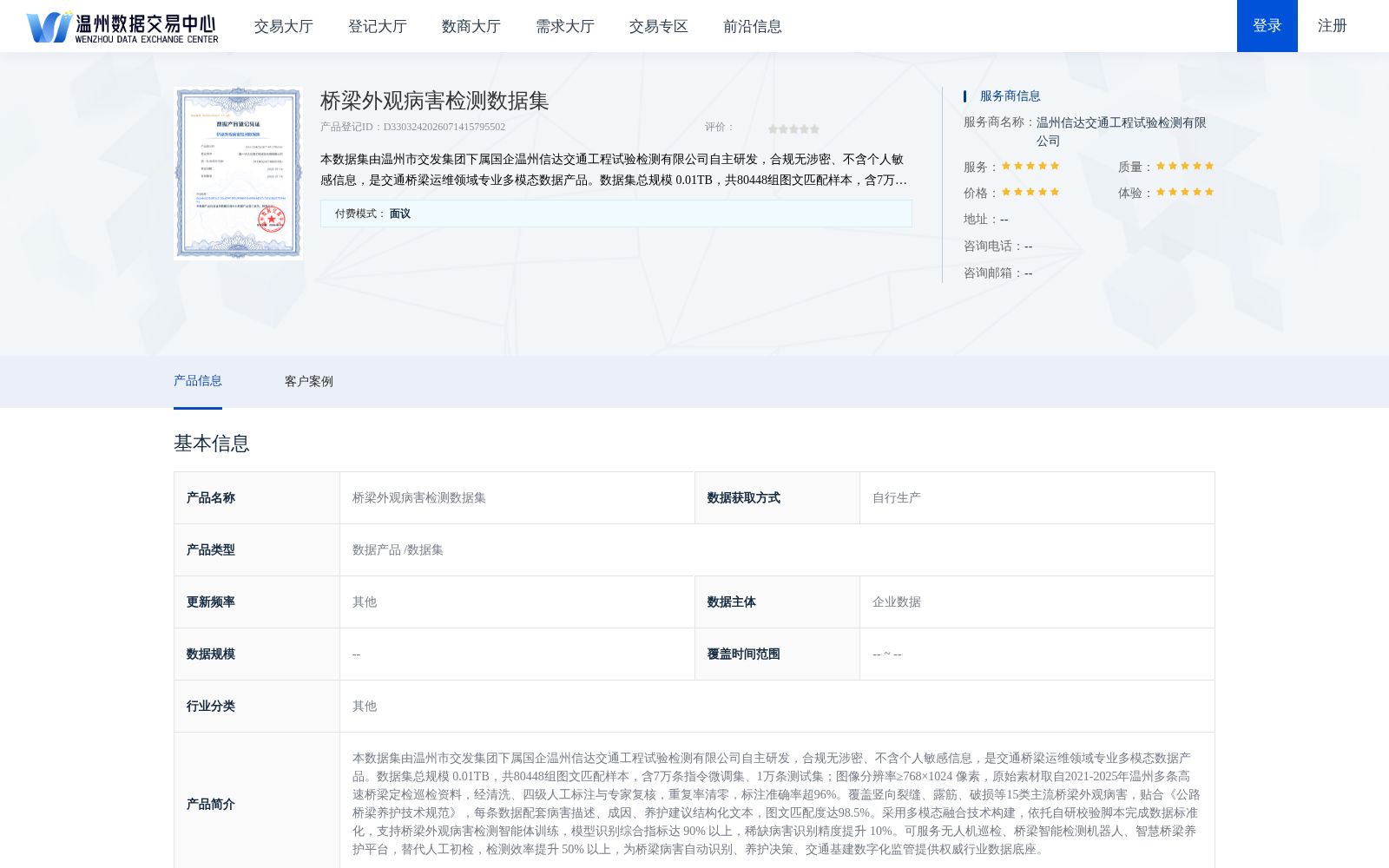The image size is (1389, 868).
Task: Click the 行业分类 label cell
Action: [257, 707]
